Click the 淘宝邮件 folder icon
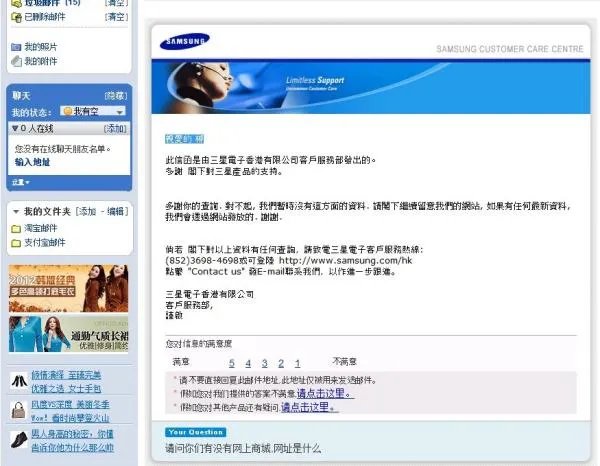This screenshot has width=600, height=466. coord(16,229)
